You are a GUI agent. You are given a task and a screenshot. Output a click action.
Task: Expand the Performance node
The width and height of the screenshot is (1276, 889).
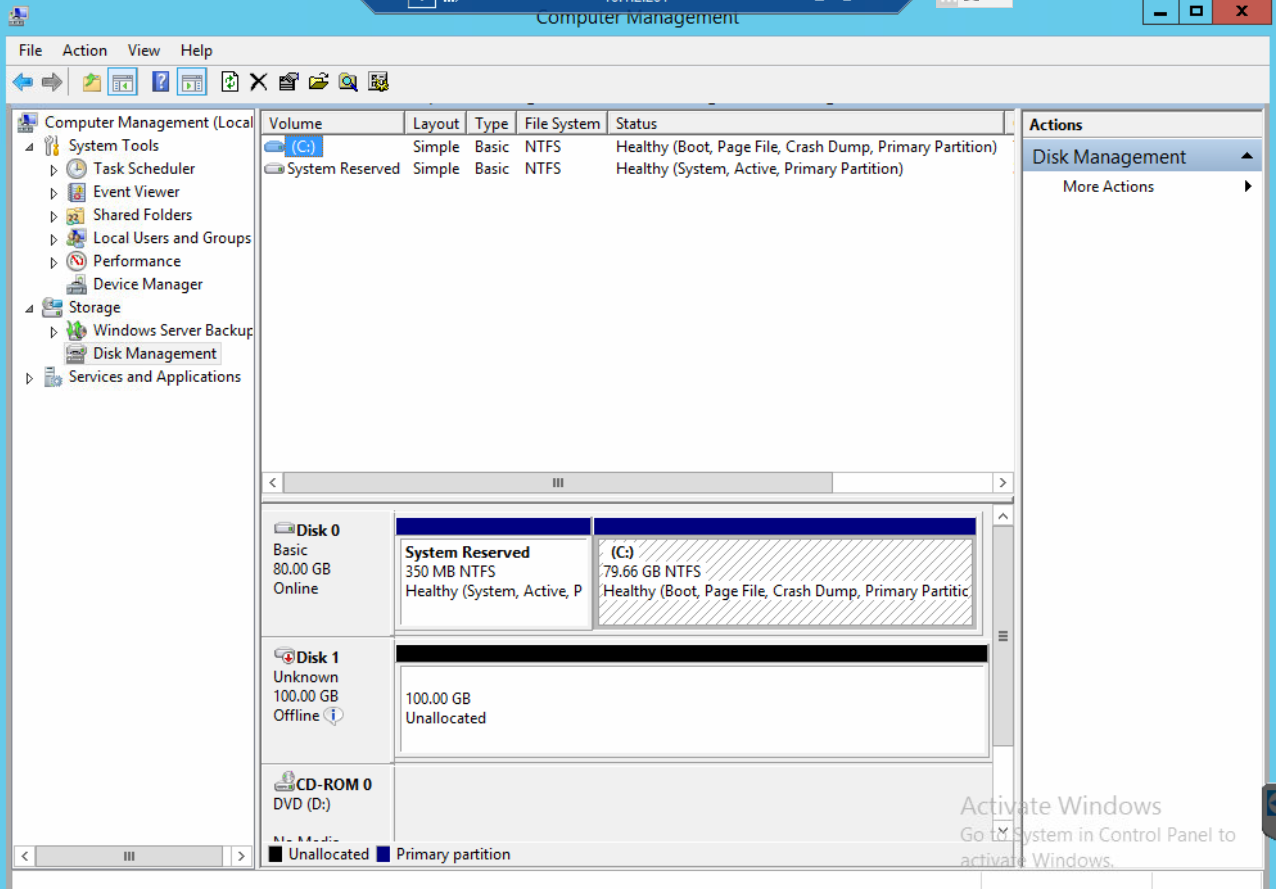[54, 262]
